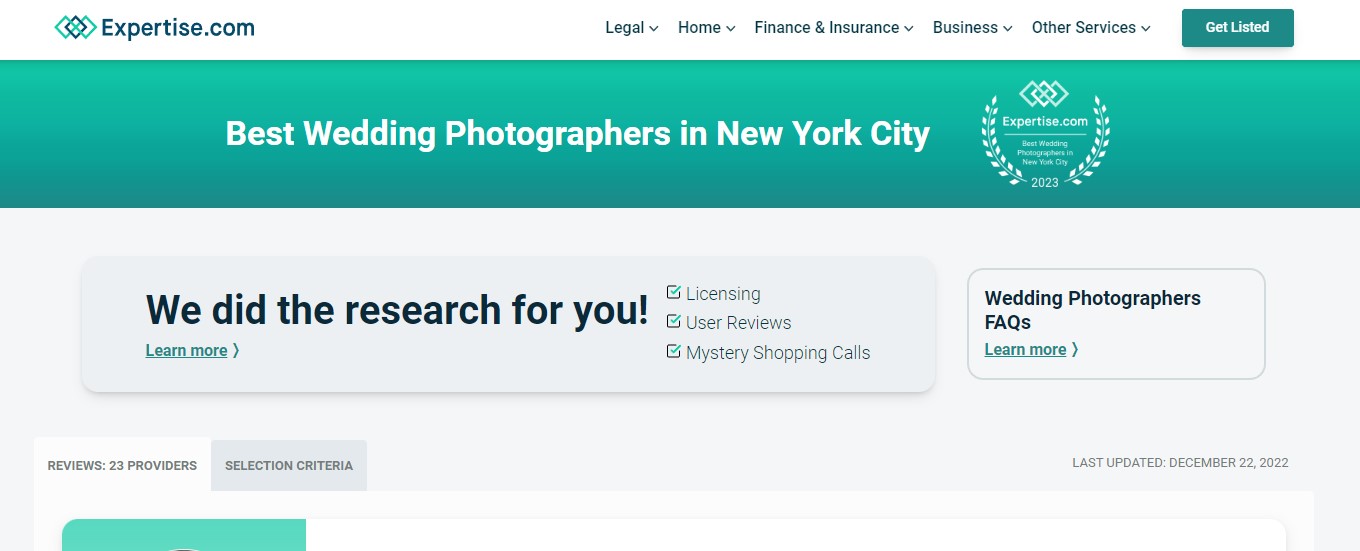Open Learn more under research heading
This screenshot has width=1360, height=551.
tap(186, 351)
